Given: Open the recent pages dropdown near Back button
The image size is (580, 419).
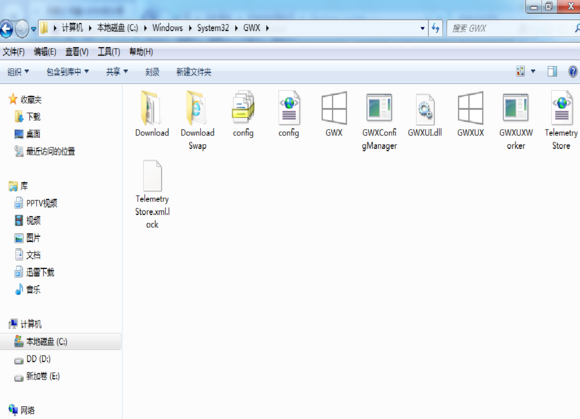Looking at the screenshot, I should (33, 28).
